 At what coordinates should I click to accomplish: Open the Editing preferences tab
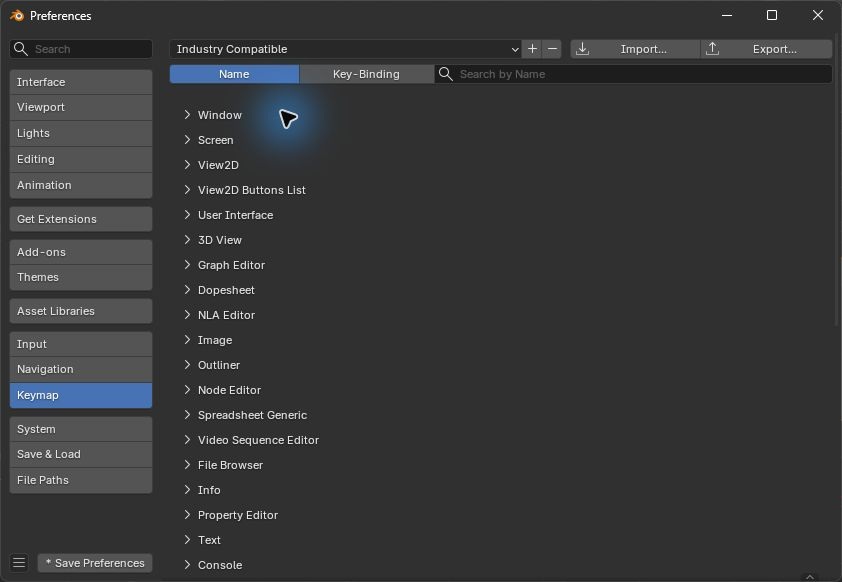click(81, 159)
